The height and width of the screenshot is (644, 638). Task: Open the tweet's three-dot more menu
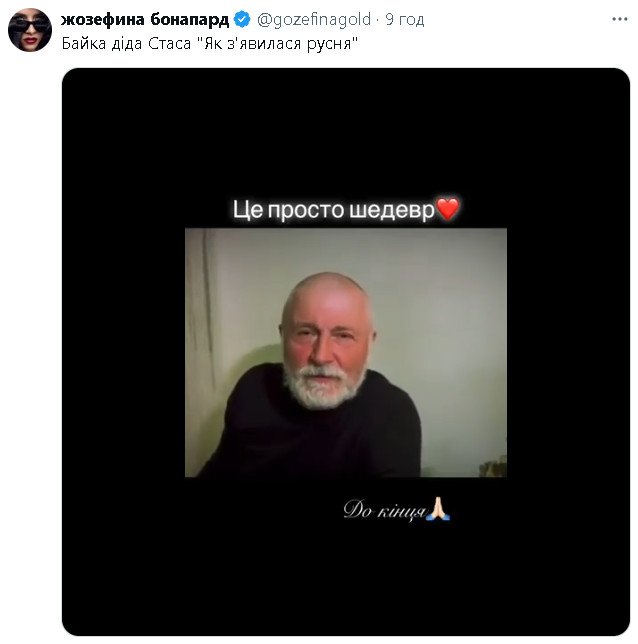pyautogui.click(x=619, y=19)
